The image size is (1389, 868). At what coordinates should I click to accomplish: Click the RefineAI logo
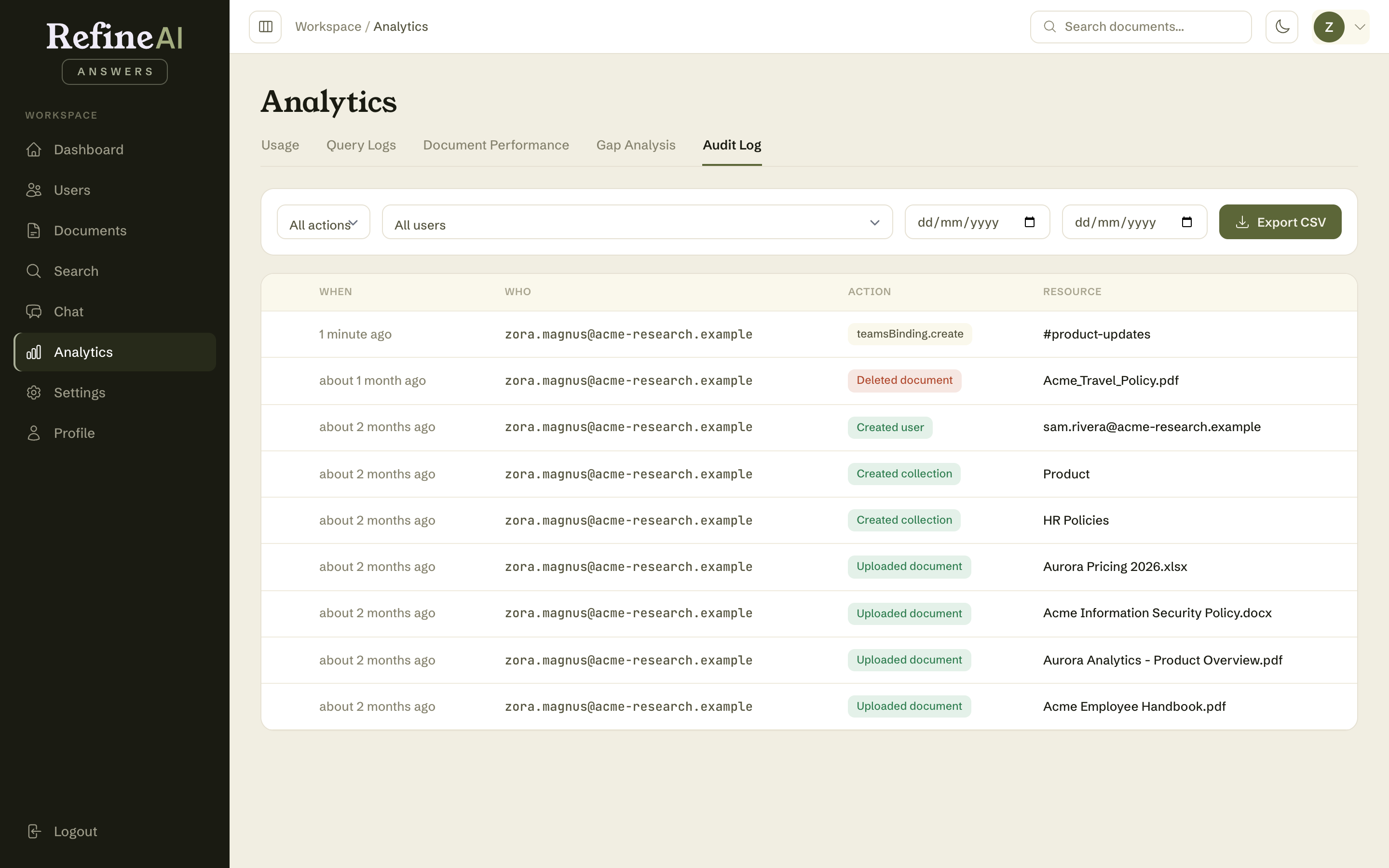[115, 36]
